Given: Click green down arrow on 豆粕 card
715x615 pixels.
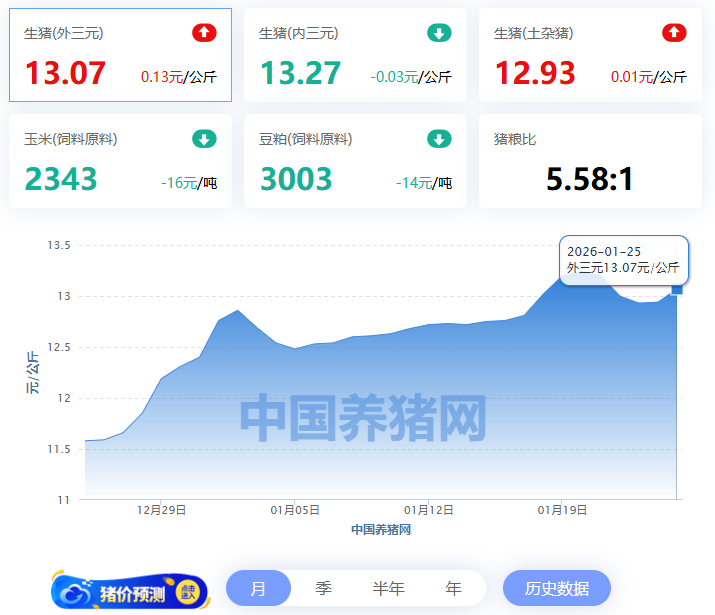Looking at the screenshot, I should [x=439, y=139].
